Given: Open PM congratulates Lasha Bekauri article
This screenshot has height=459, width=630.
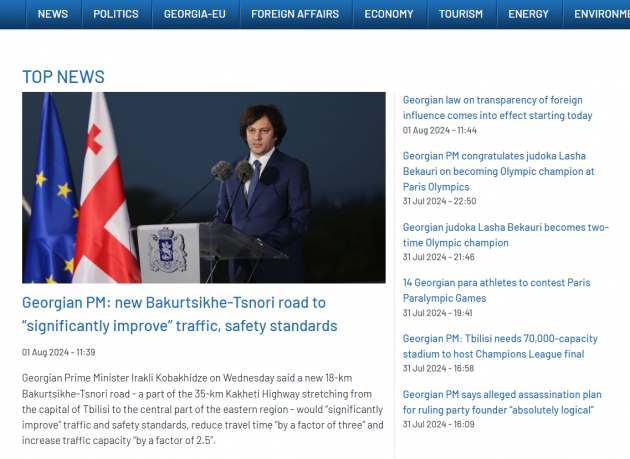Looking at the screenshot, I should click(x=498, y=171).
